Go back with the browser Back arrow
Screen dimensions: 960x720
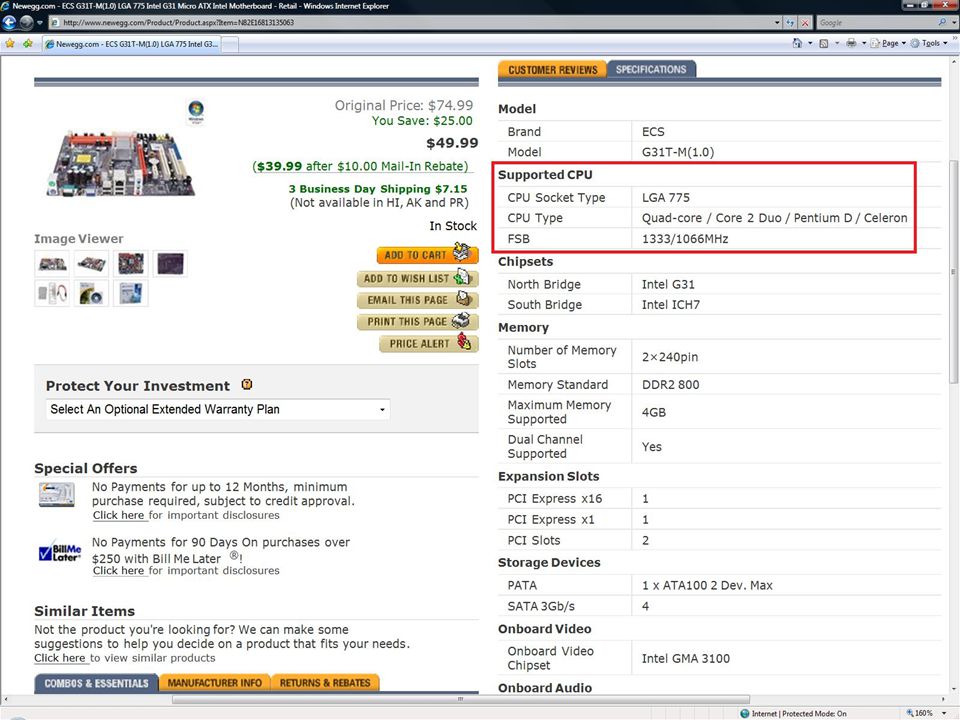9,23
